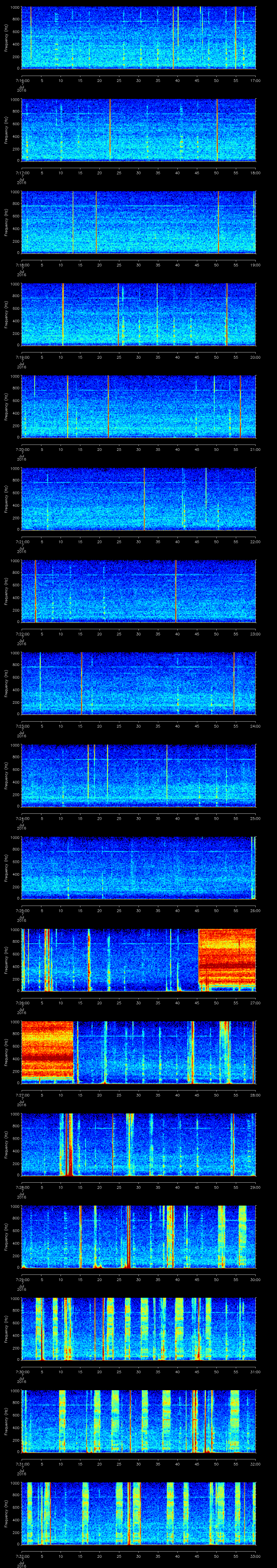Click the 30:00 end time label
The width and height of the screenshot is (277, 1568).
click(255, 1279)
